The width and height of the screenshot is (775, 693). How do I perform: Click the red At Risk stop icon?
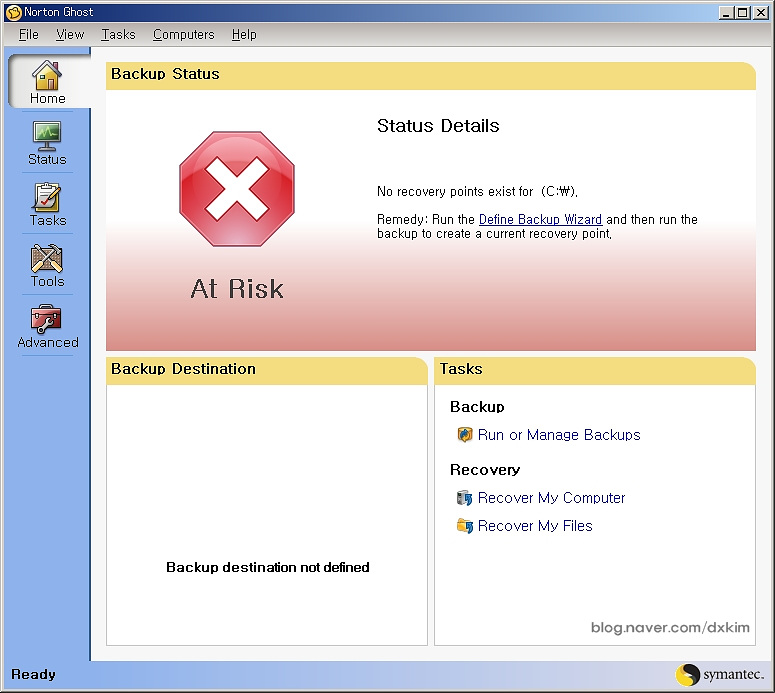click(x=237, y=189)
